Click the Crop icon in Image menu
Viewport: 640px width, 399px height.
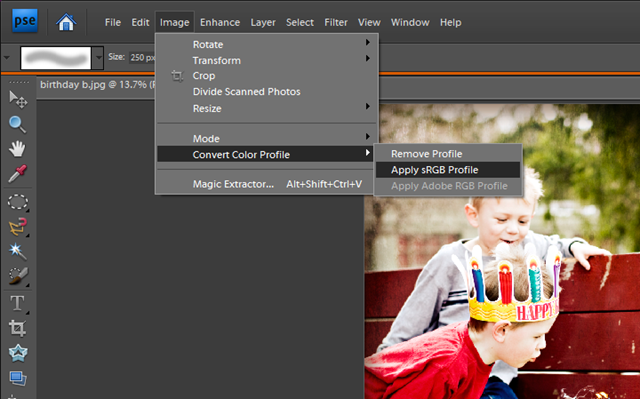point(177,76)
